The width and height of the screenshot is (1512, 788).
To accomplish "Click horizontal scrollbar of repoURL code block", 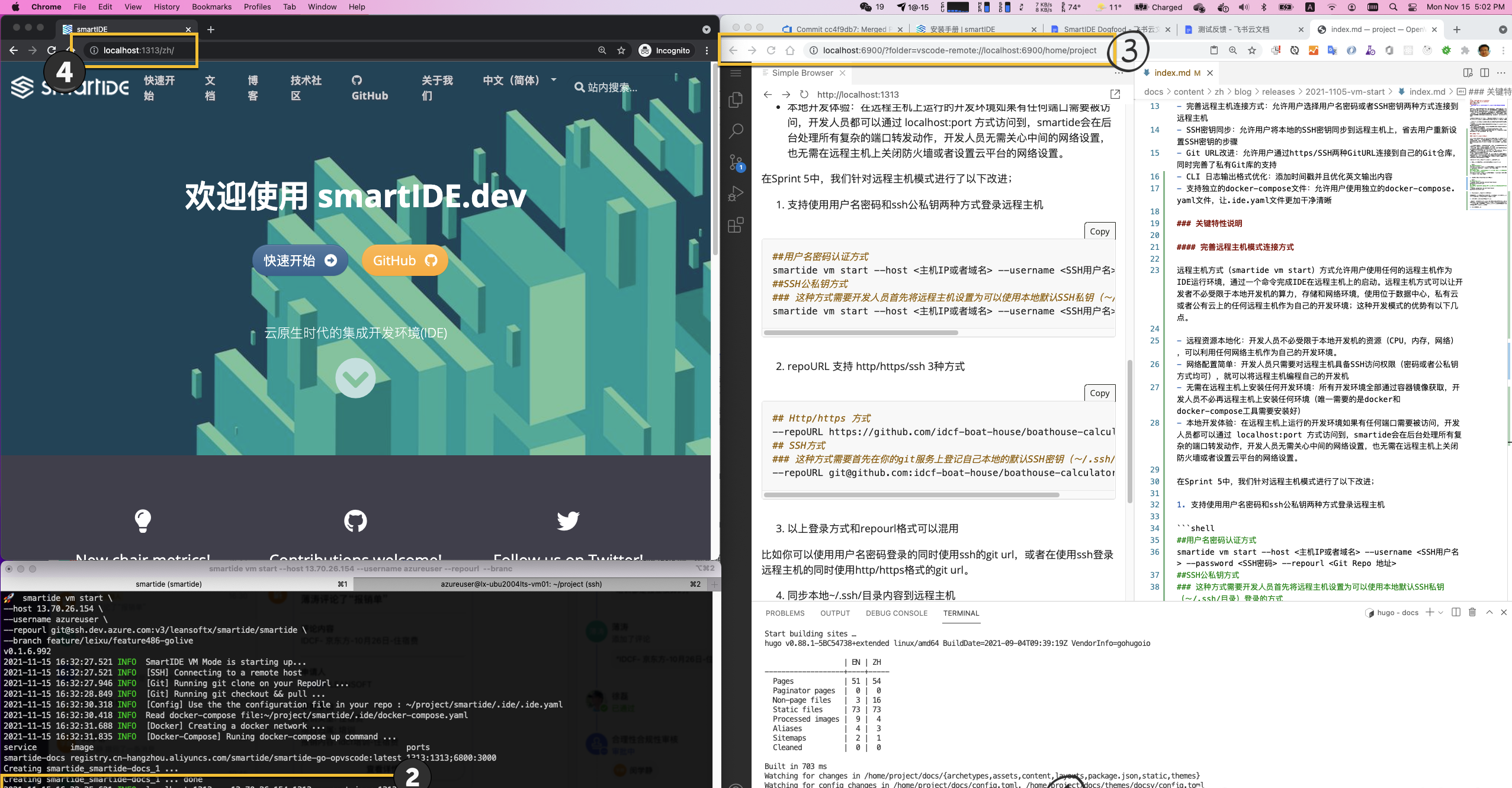I will click(x=911, y=495).
